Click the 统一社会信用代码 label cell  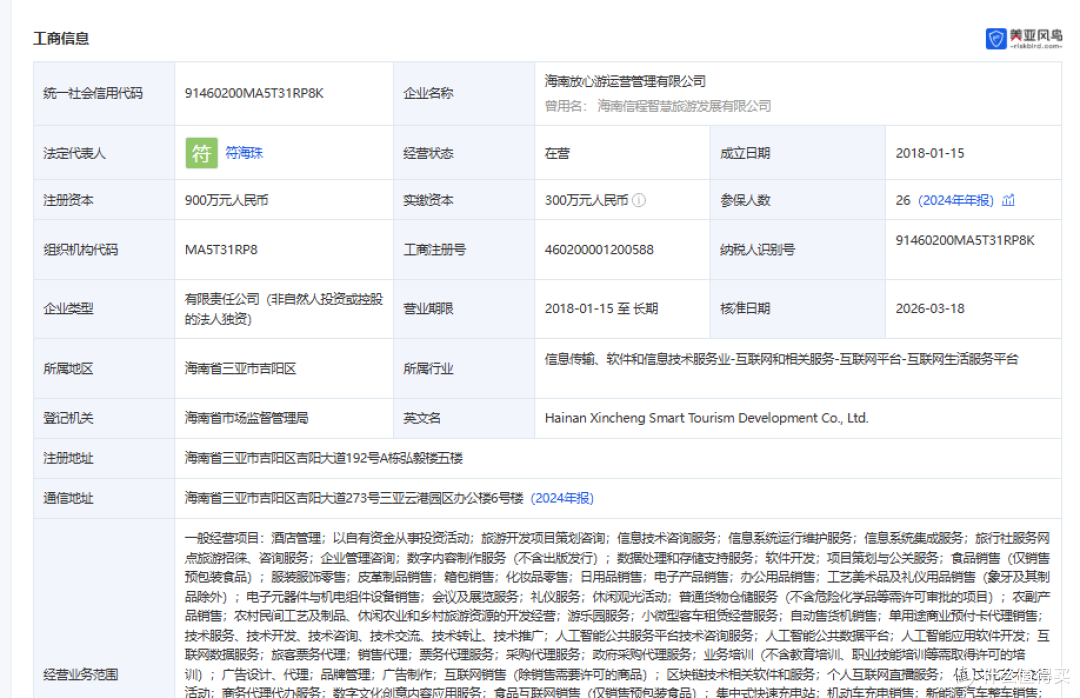click(x=104, y=93)
